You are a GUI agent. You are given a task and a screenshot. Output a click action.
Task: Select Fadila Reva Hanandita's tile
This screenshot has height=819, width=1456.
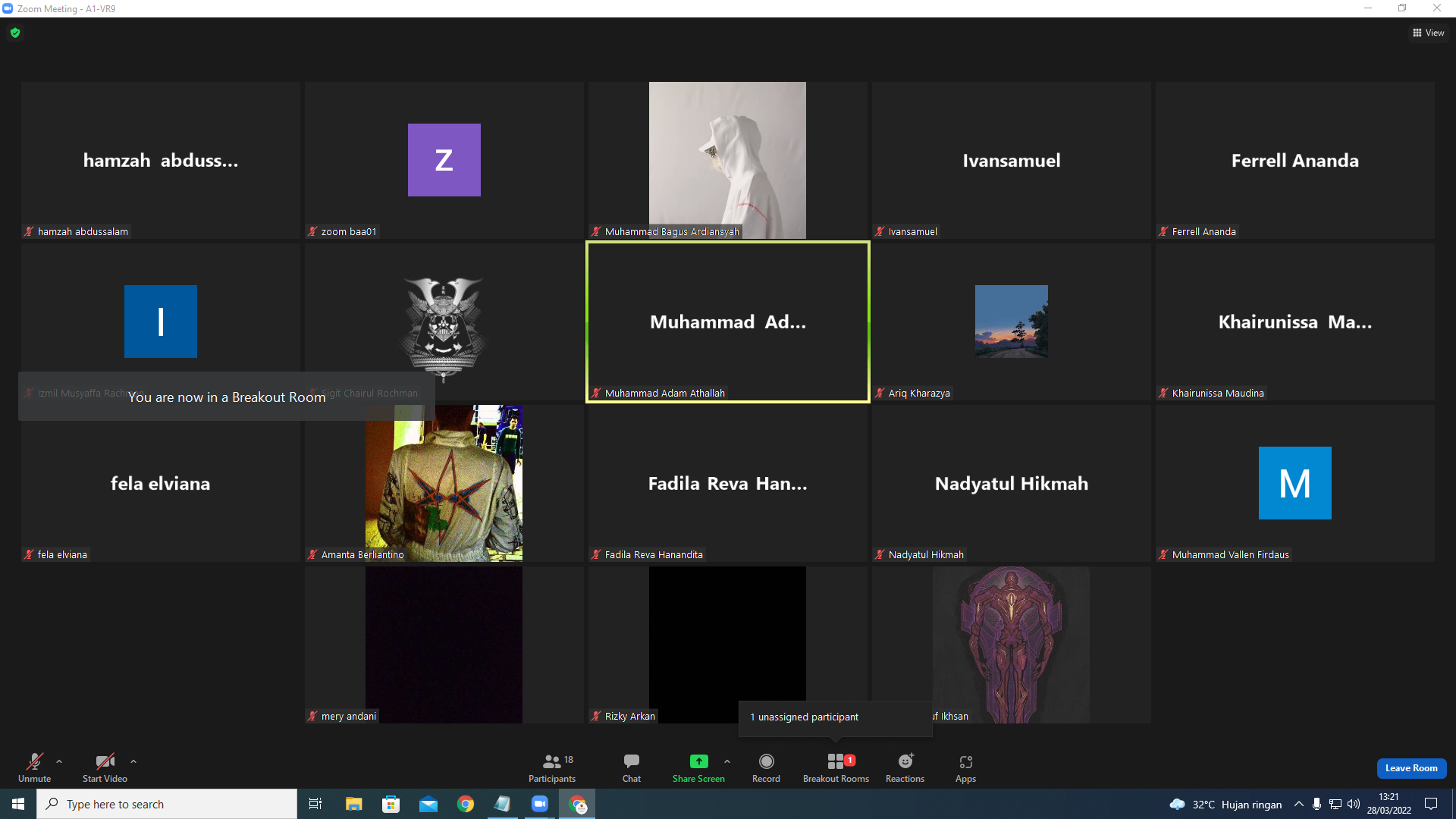[x=728, y=483]
